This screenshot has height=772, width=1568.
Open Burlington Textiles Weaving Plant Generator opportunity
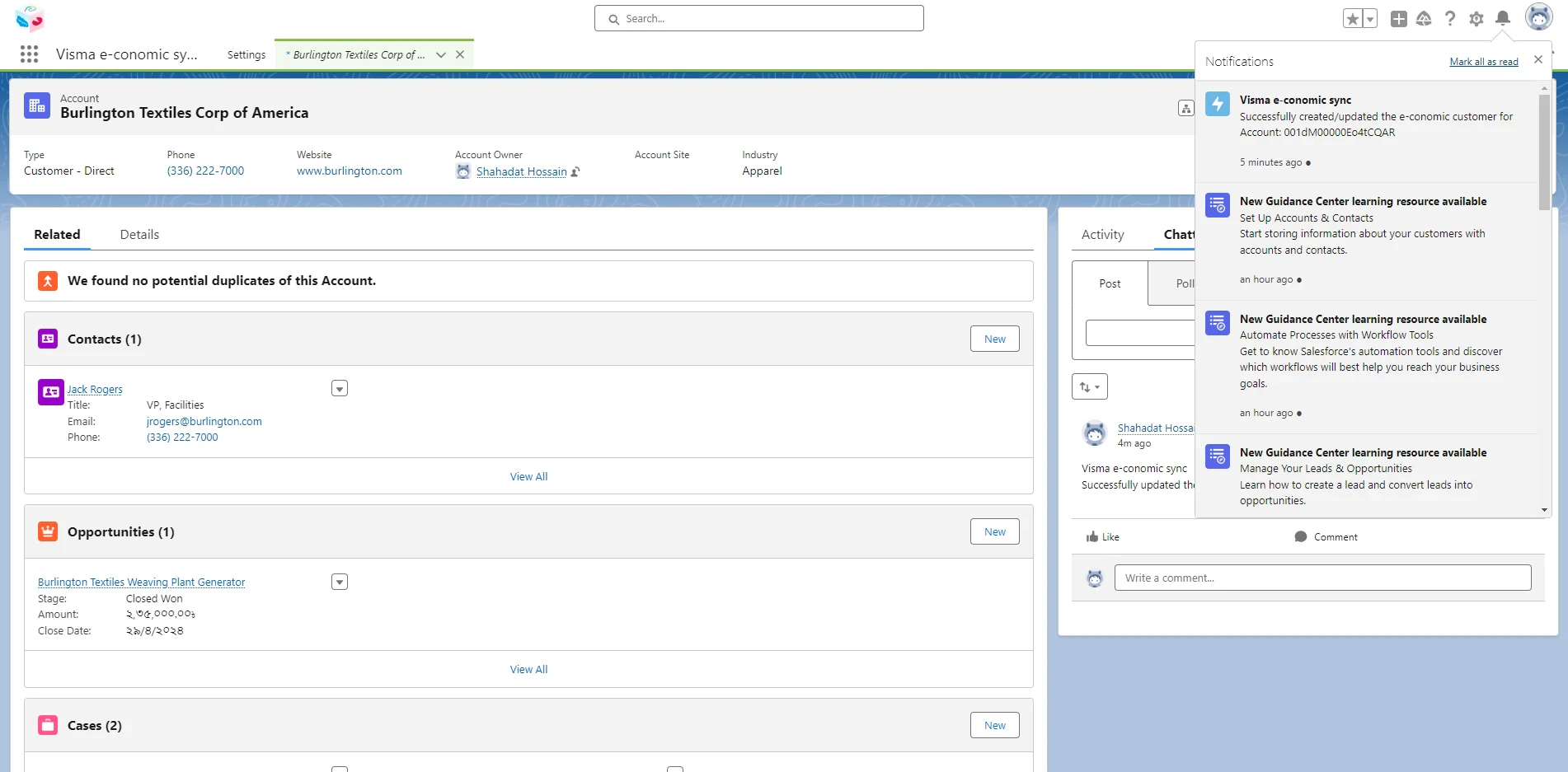pyautogui.click(x=142, y=582)
